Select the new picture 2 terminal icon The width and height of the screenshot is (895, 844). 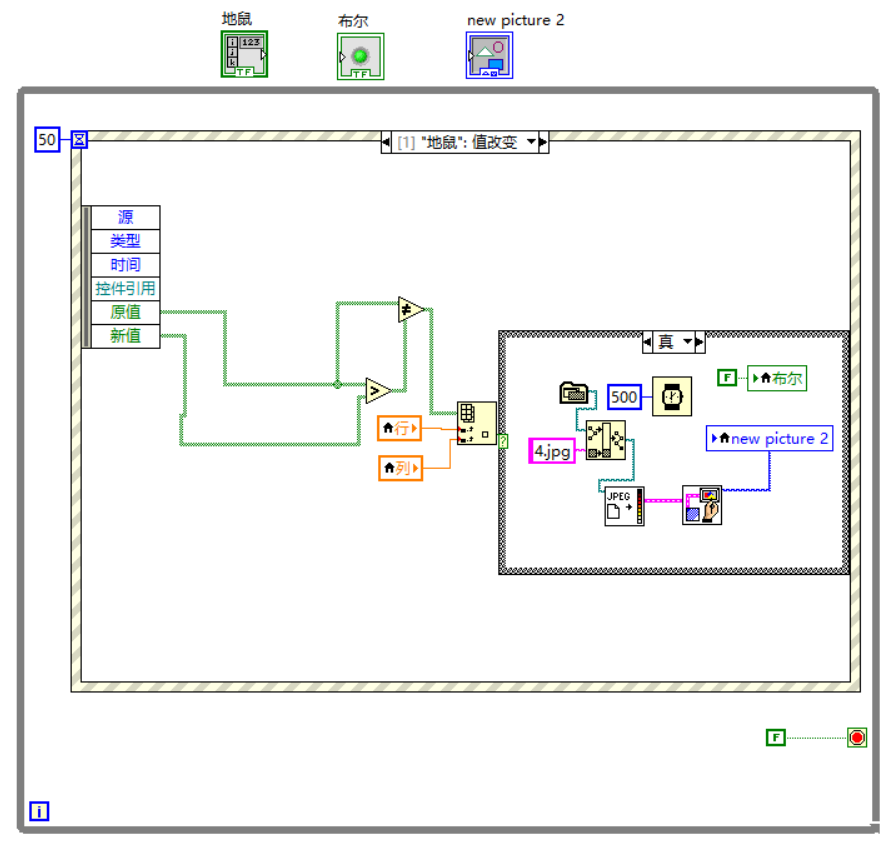pyautogui.click(x=489, y=55)
